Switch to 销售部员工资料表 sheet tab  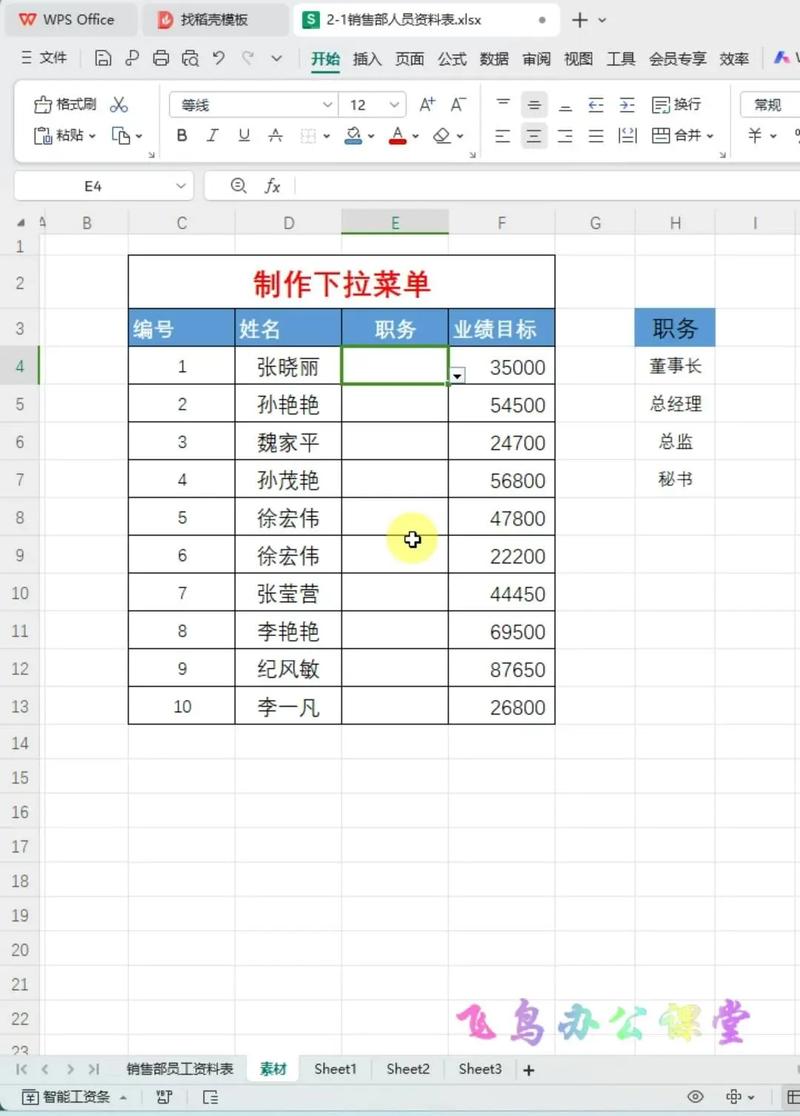[180, 1068]
